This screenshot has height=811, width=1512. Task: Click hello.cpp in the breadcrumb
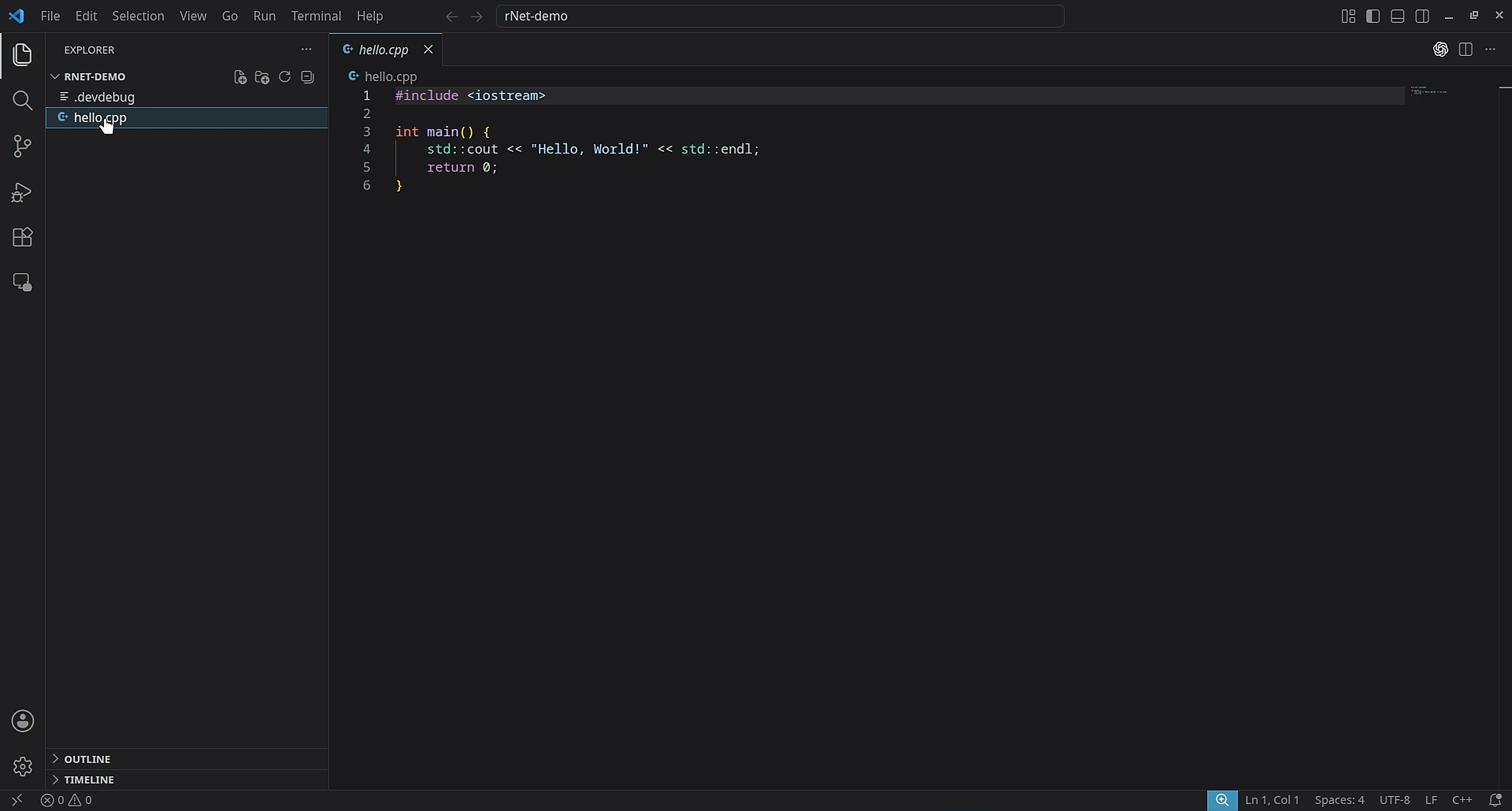tap(390, 76)
